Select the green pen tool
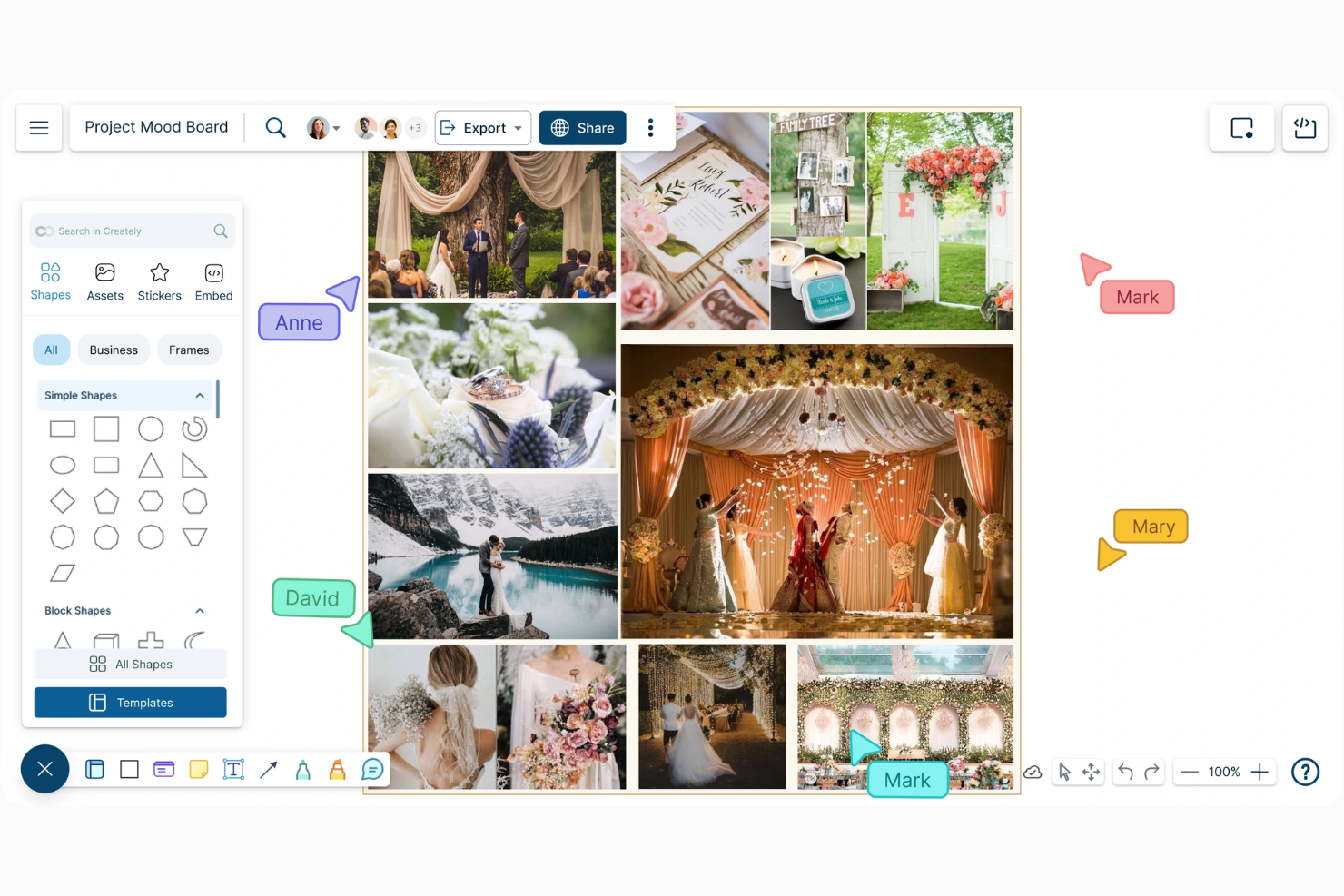The image size is (1344, 896). (x=303, y=770)
